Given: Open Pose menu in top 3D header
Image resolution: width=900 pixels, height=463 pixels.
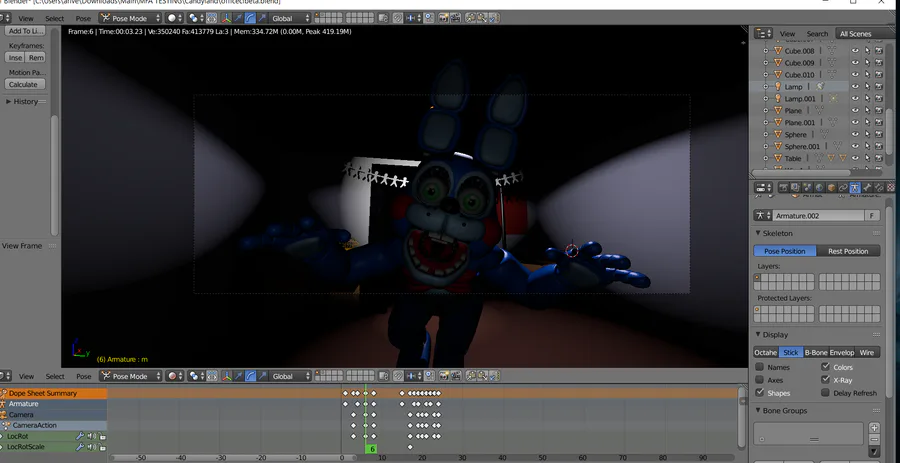Looking at the screenshot, I should click(84, 18).
